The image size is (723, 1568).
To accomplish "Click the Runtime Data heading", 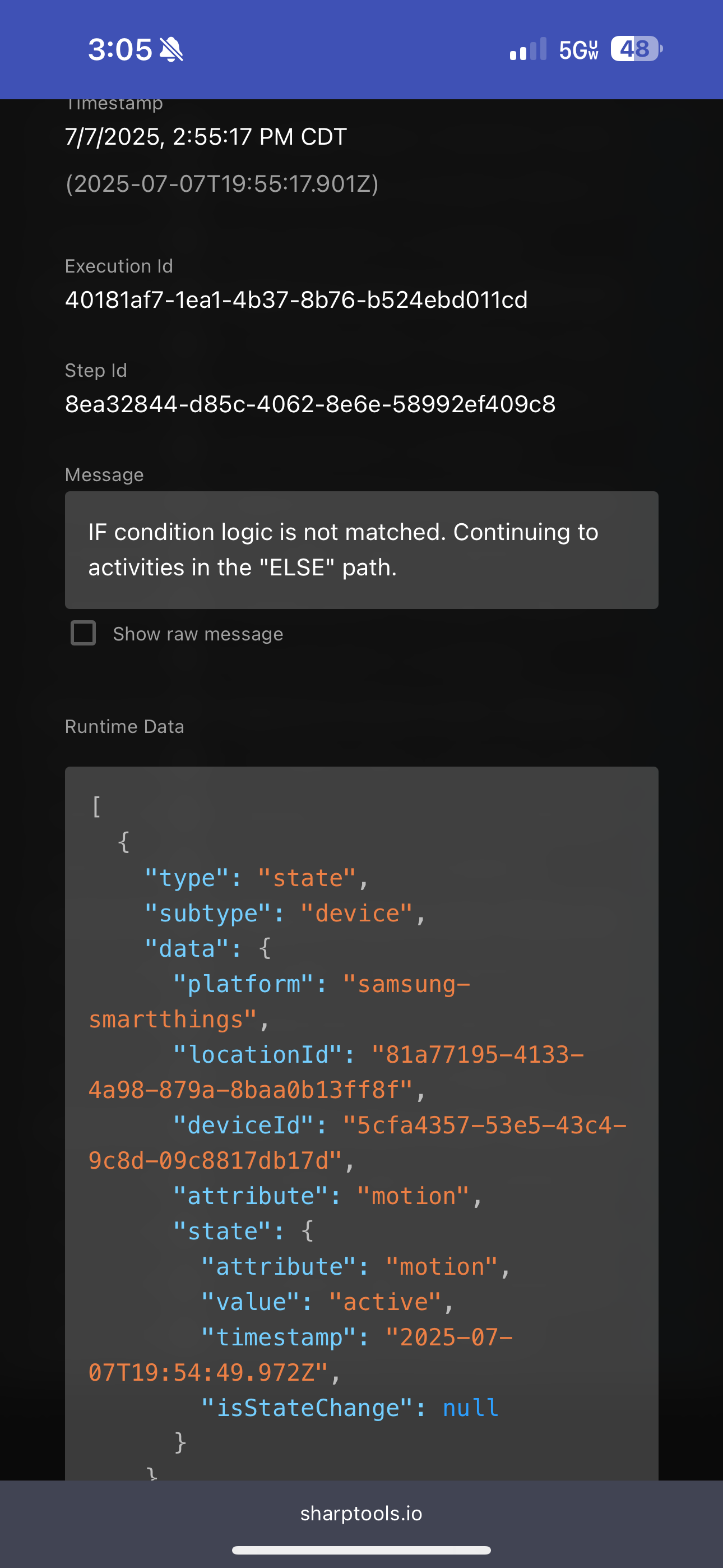I will pos(125,726).
